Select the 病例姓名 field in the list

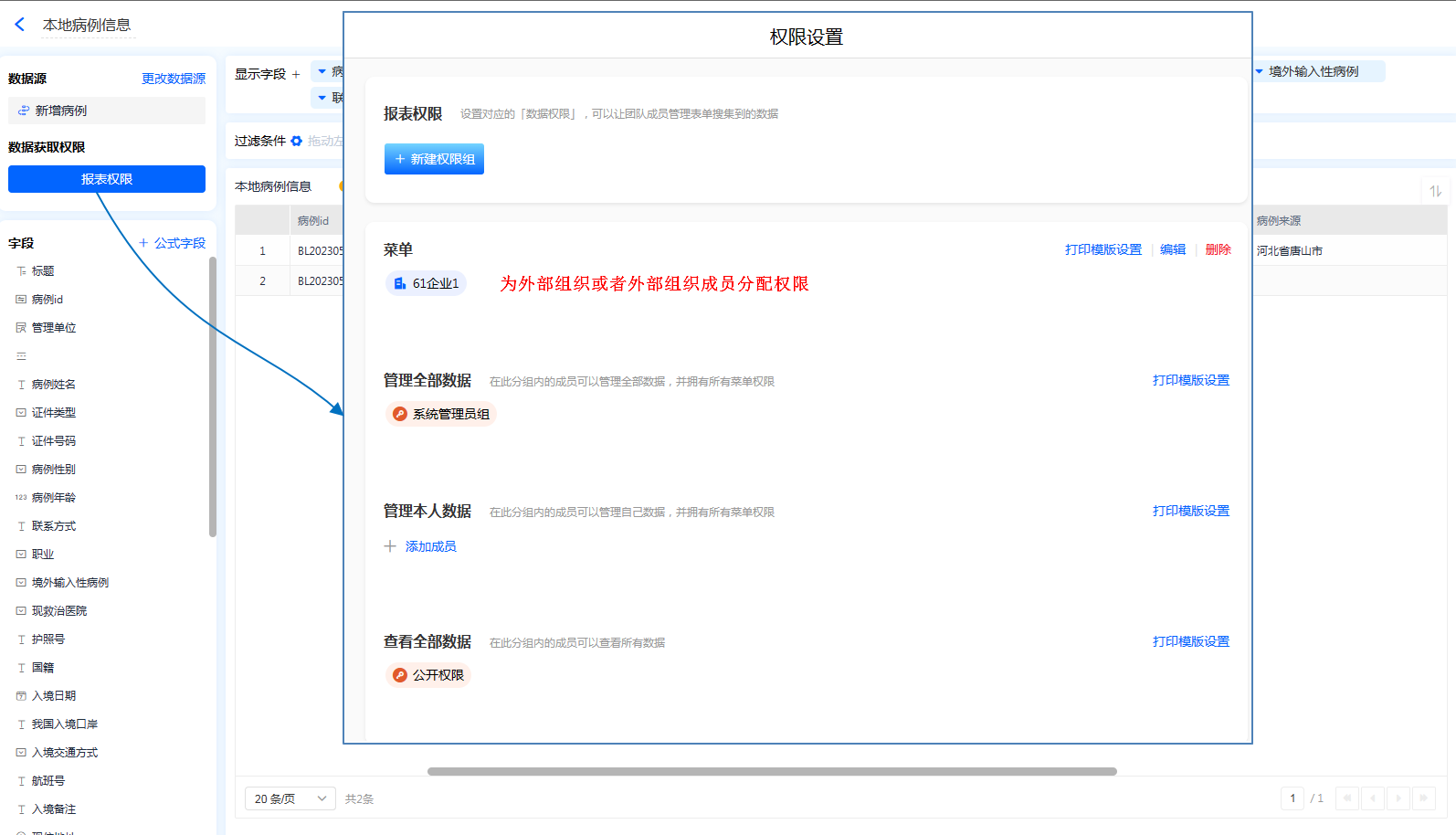pyautogui.click(x=54, y=385)
